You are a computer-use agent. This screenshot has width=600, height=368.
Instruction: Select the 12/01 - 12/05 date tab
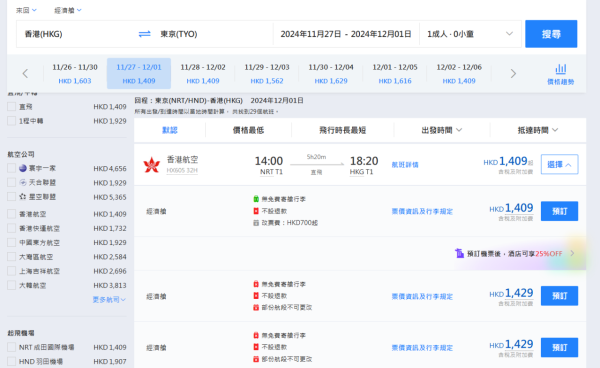tap(395, 73)
